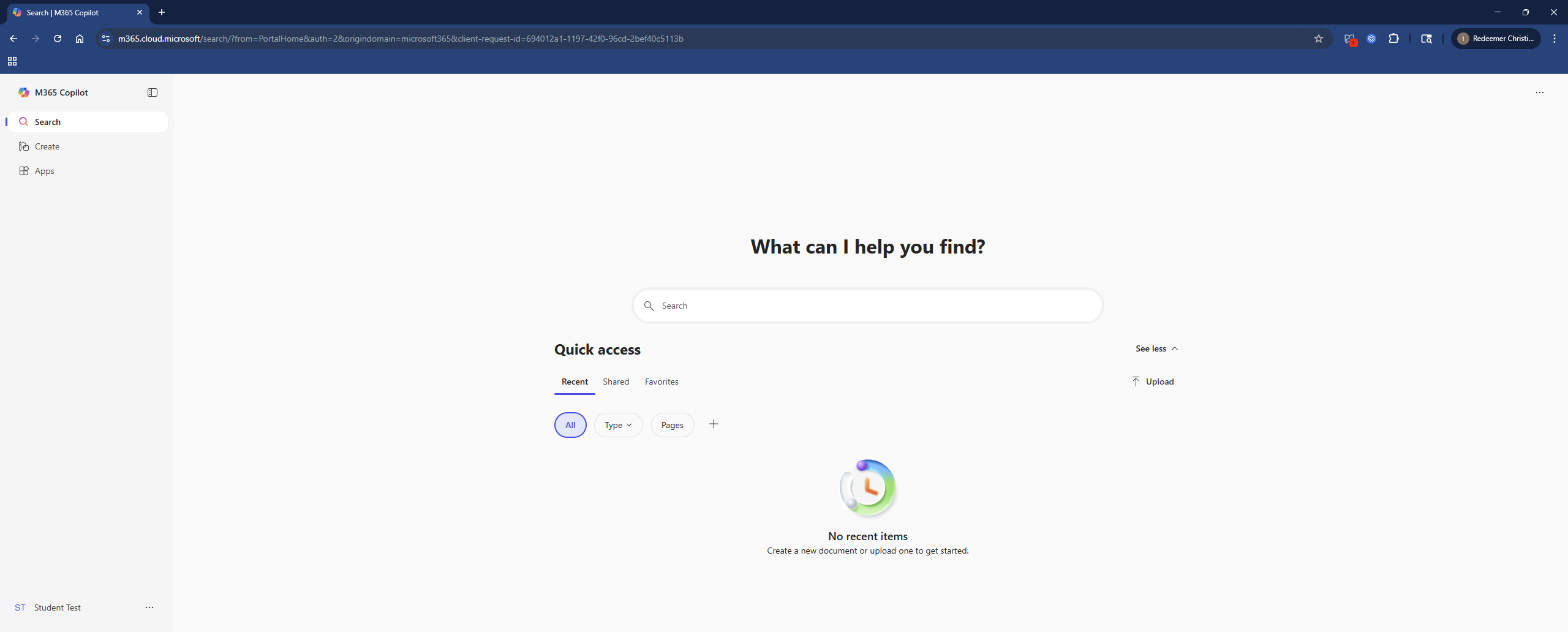Image resolution: width=1568 pixels, height=632 pixels.
Task: Add a new filter with plus icon
Action: click(x=714, y=424)
